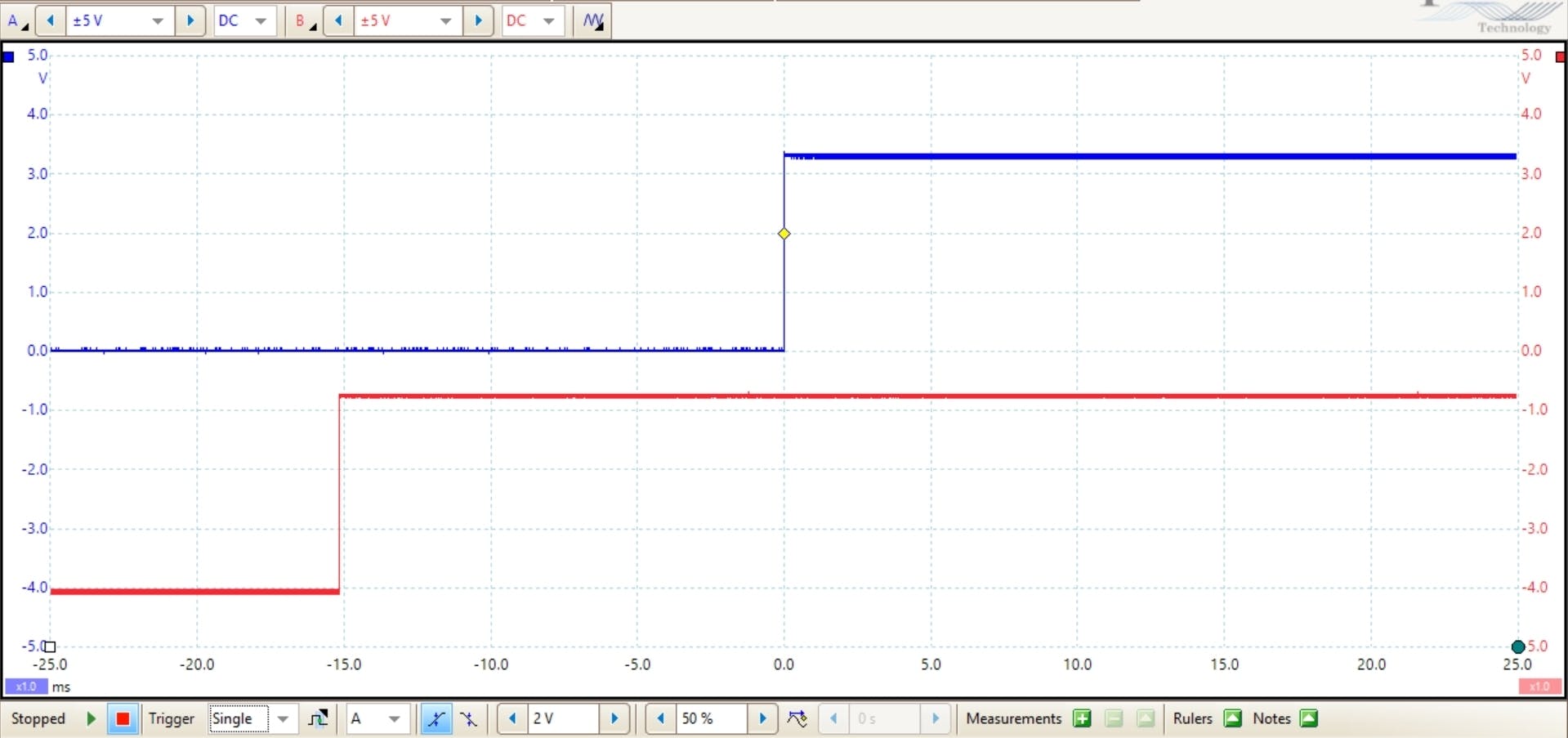Open the Single trigger mode dropdown

tap(283, 719)
